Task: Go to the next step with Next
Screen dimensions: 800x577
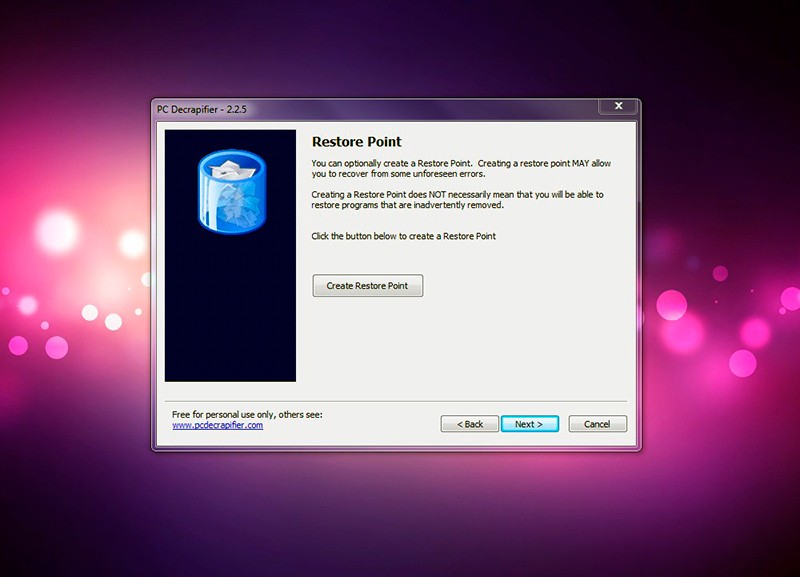Action: pos(530,424)
